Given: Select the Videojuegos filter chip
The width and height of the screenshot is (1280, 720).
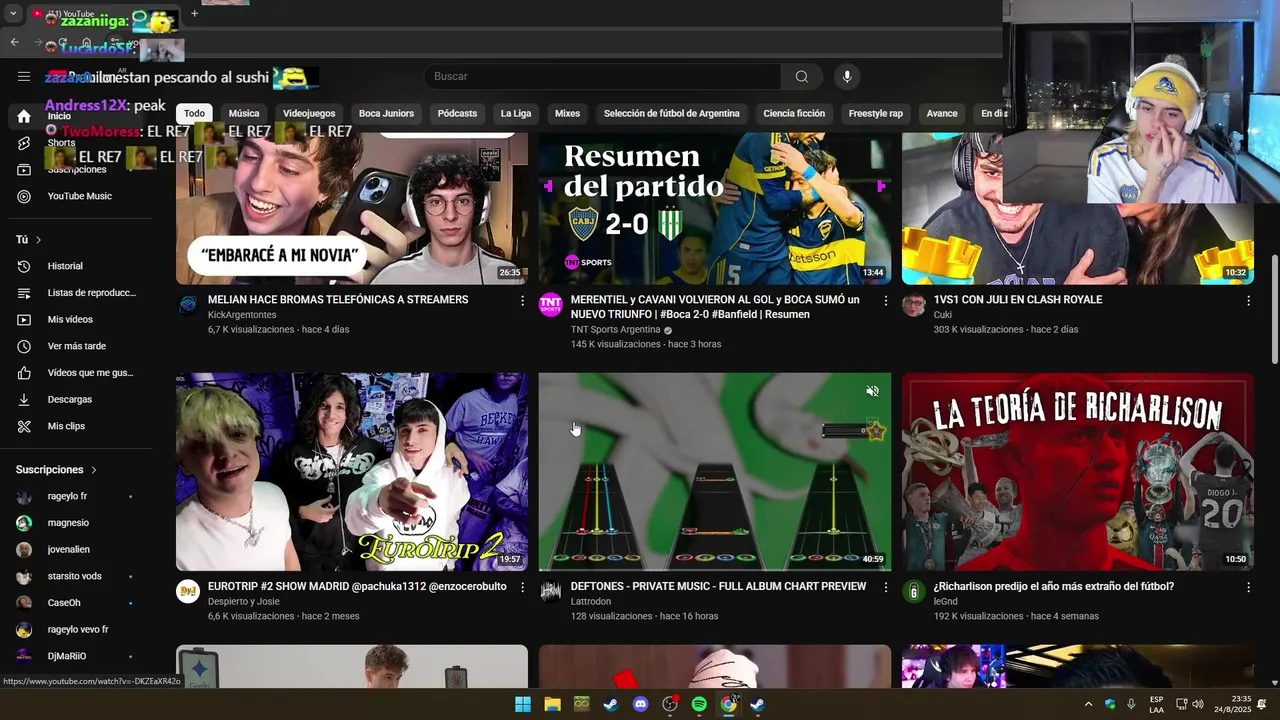Looking at the screenshot, I should click(x=309, y=113).
